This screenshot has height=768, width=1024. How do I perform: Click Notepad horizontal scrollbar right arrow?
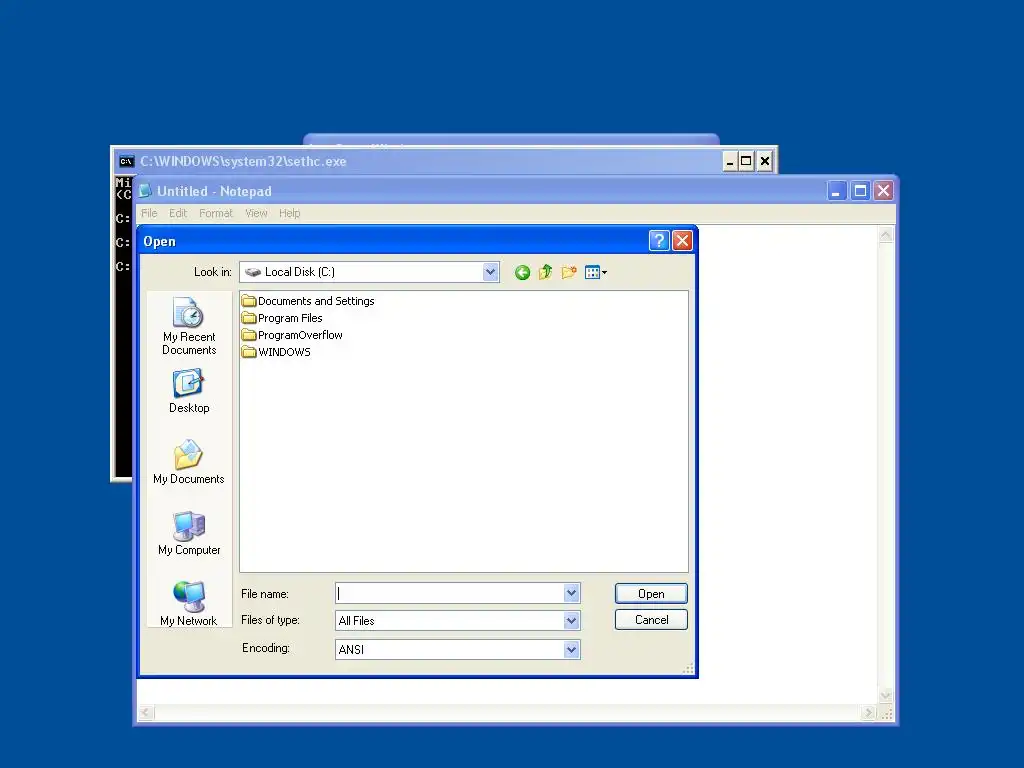pyautogui.click(x=869, y=712)
